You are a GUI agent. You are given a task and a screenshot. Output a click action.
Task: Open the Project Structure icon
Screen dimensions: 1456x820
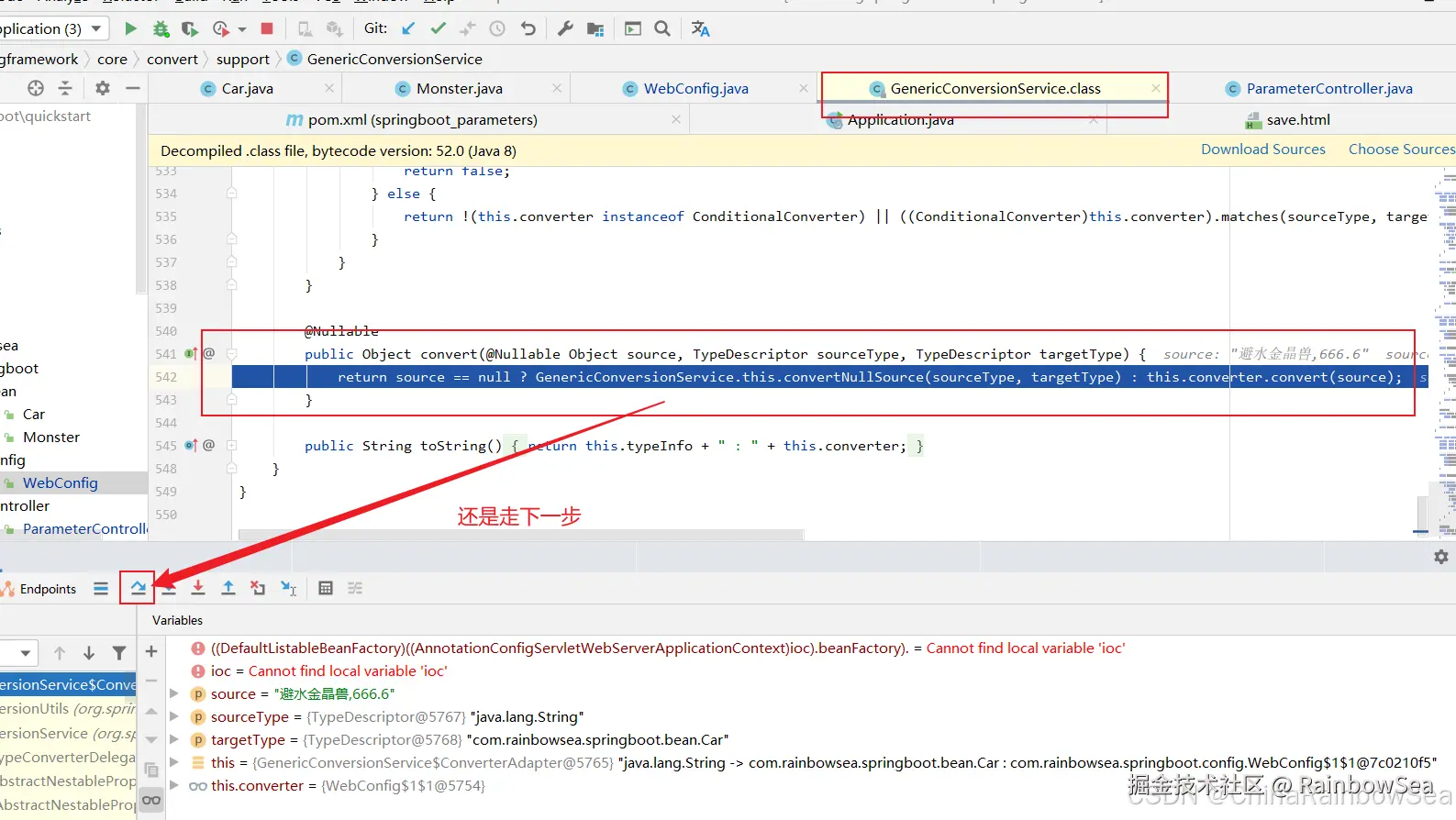click(x=595, y=28)
